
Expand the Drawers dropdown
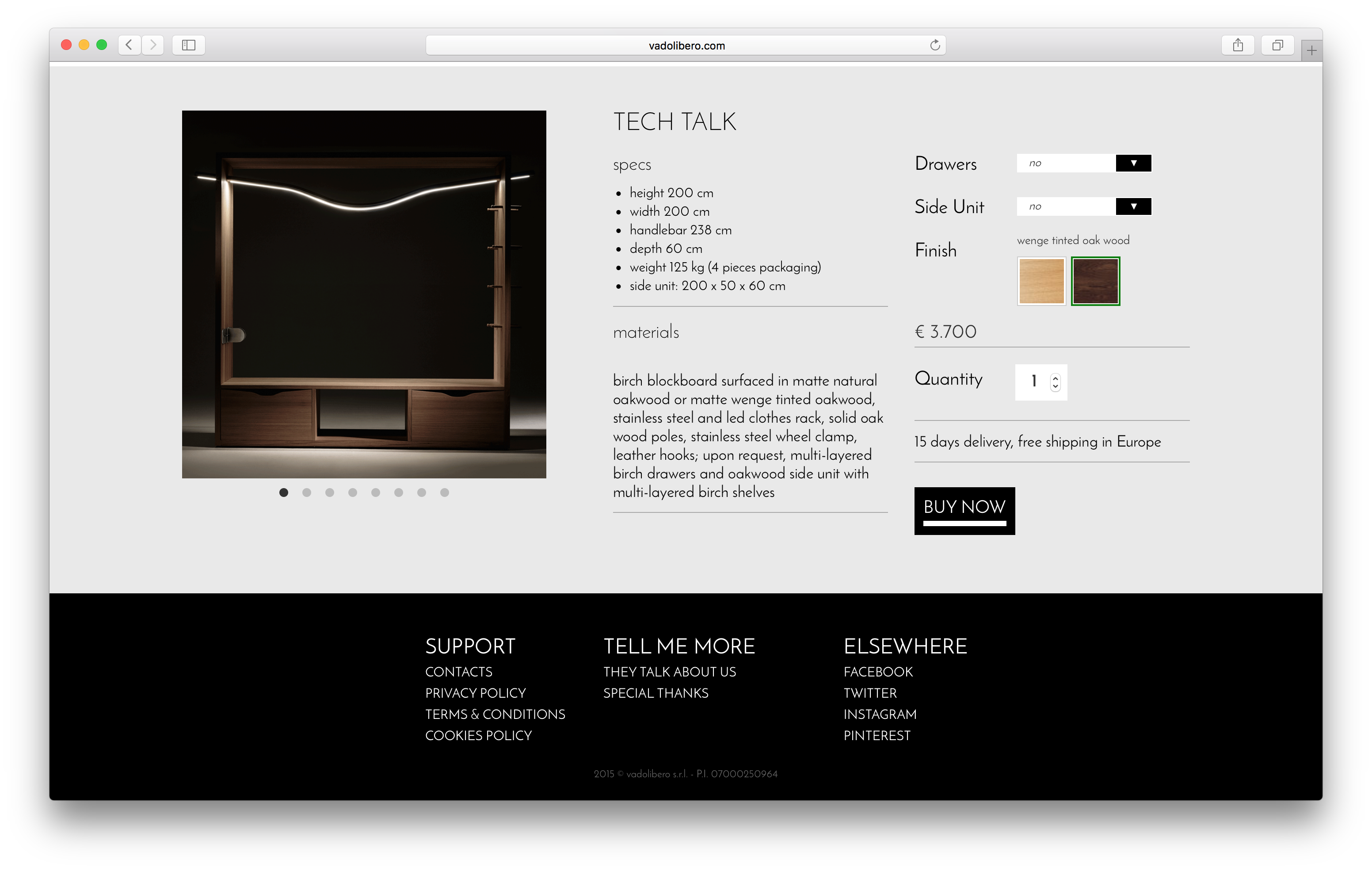tap(1133, 163)
